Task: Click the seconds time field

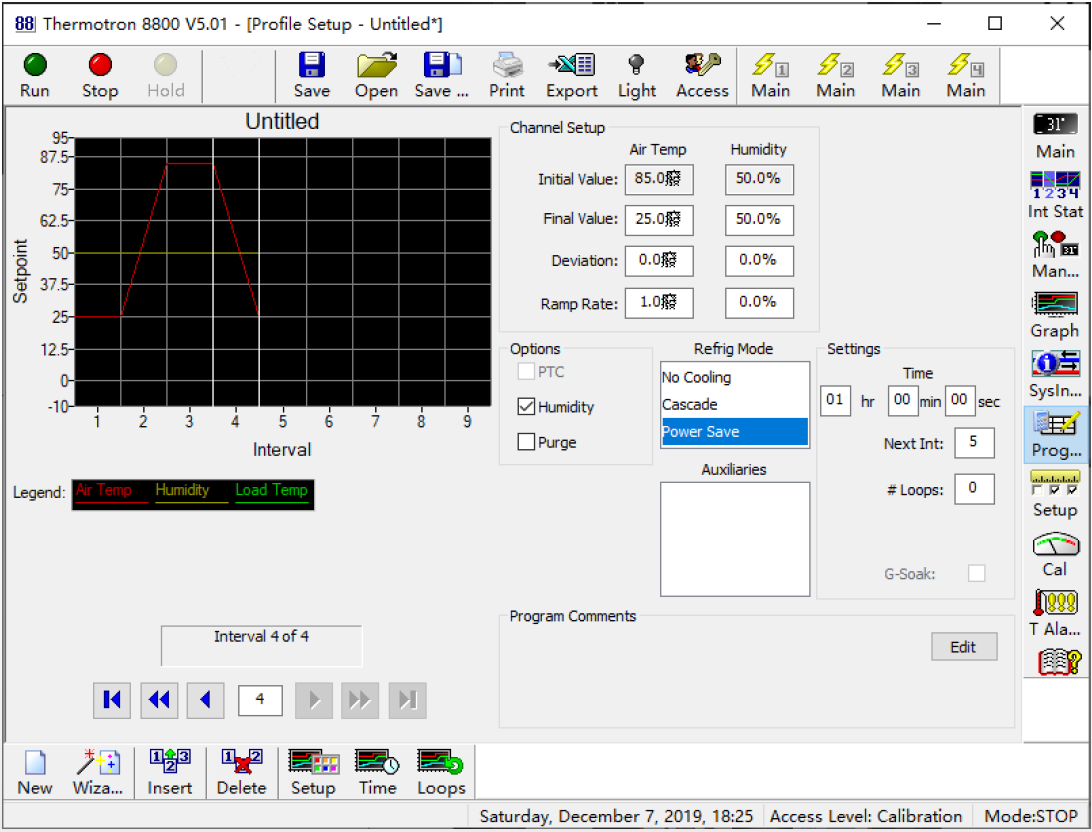Action: point(960,400)
